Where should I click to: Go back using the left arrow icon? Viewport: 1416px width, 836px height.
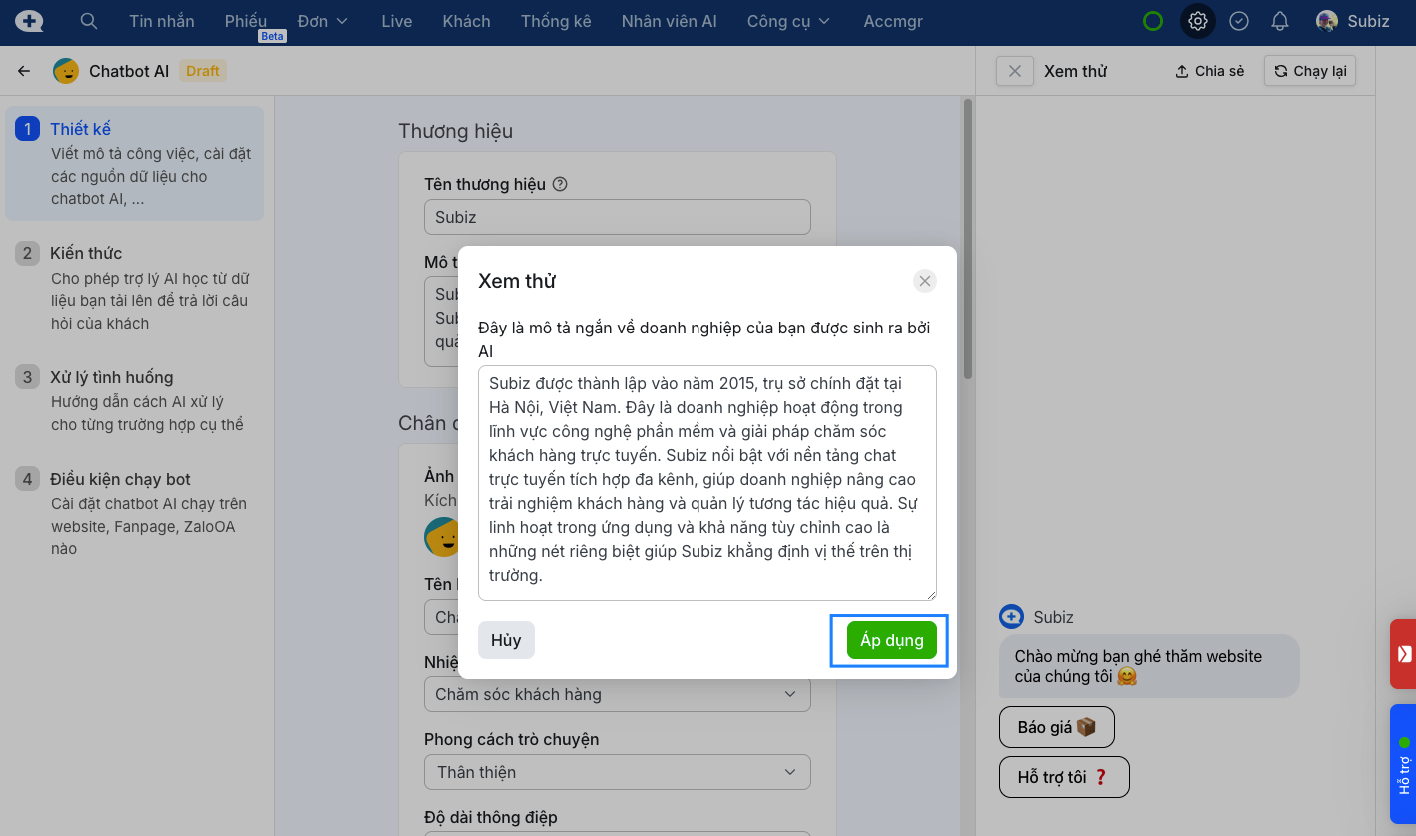click(24, 71)
